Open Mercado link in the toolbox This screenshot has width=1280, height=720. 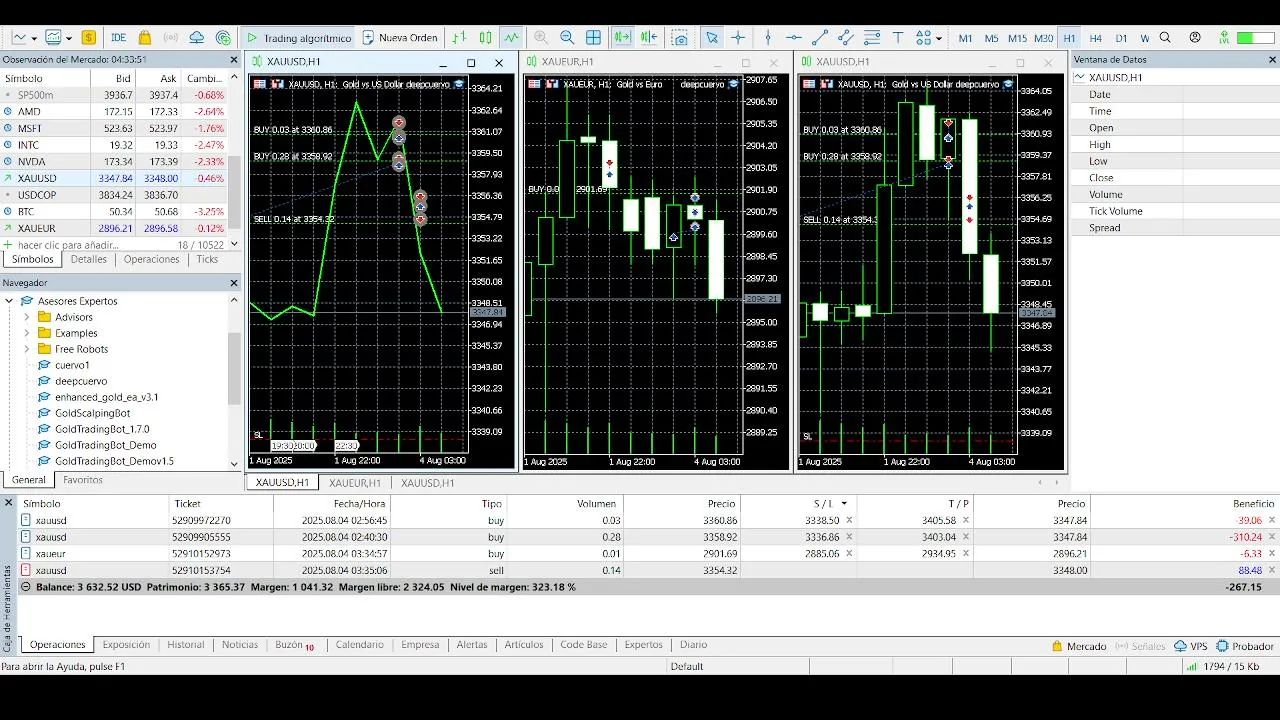[1079, 646]
